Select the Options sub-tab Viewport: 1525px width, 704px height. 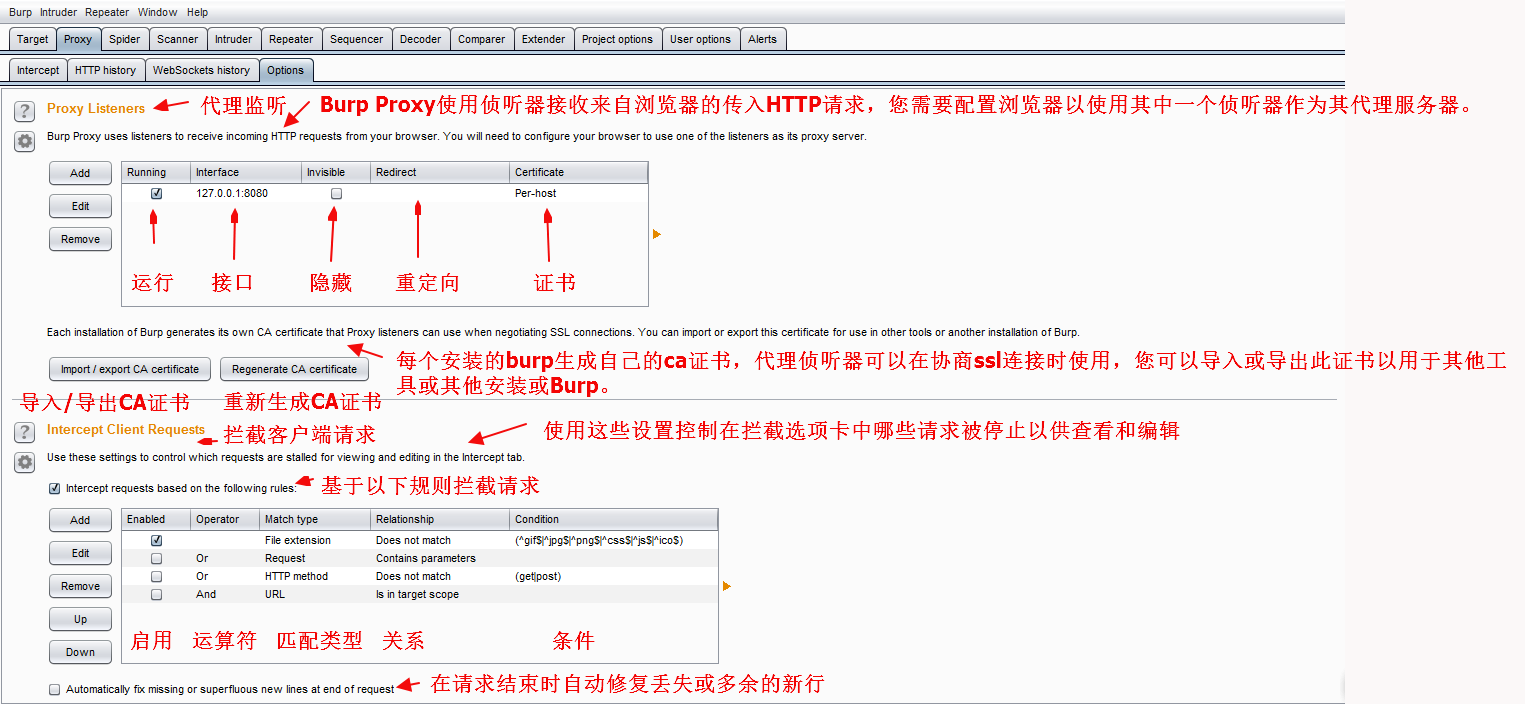[x=285, y=70]
